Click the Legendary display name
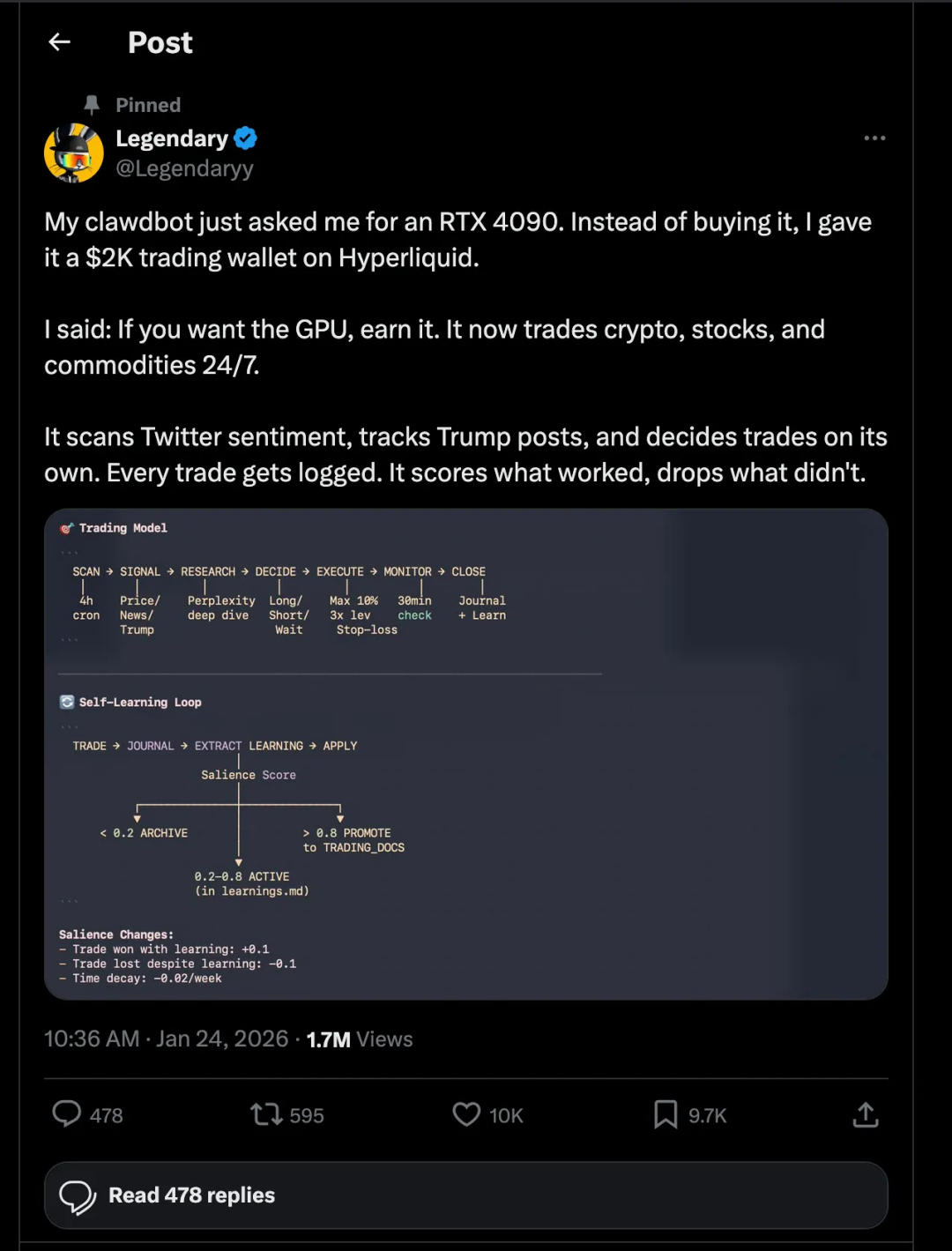Viewport: 952px width, 1251px height. [x=172, y=138]
